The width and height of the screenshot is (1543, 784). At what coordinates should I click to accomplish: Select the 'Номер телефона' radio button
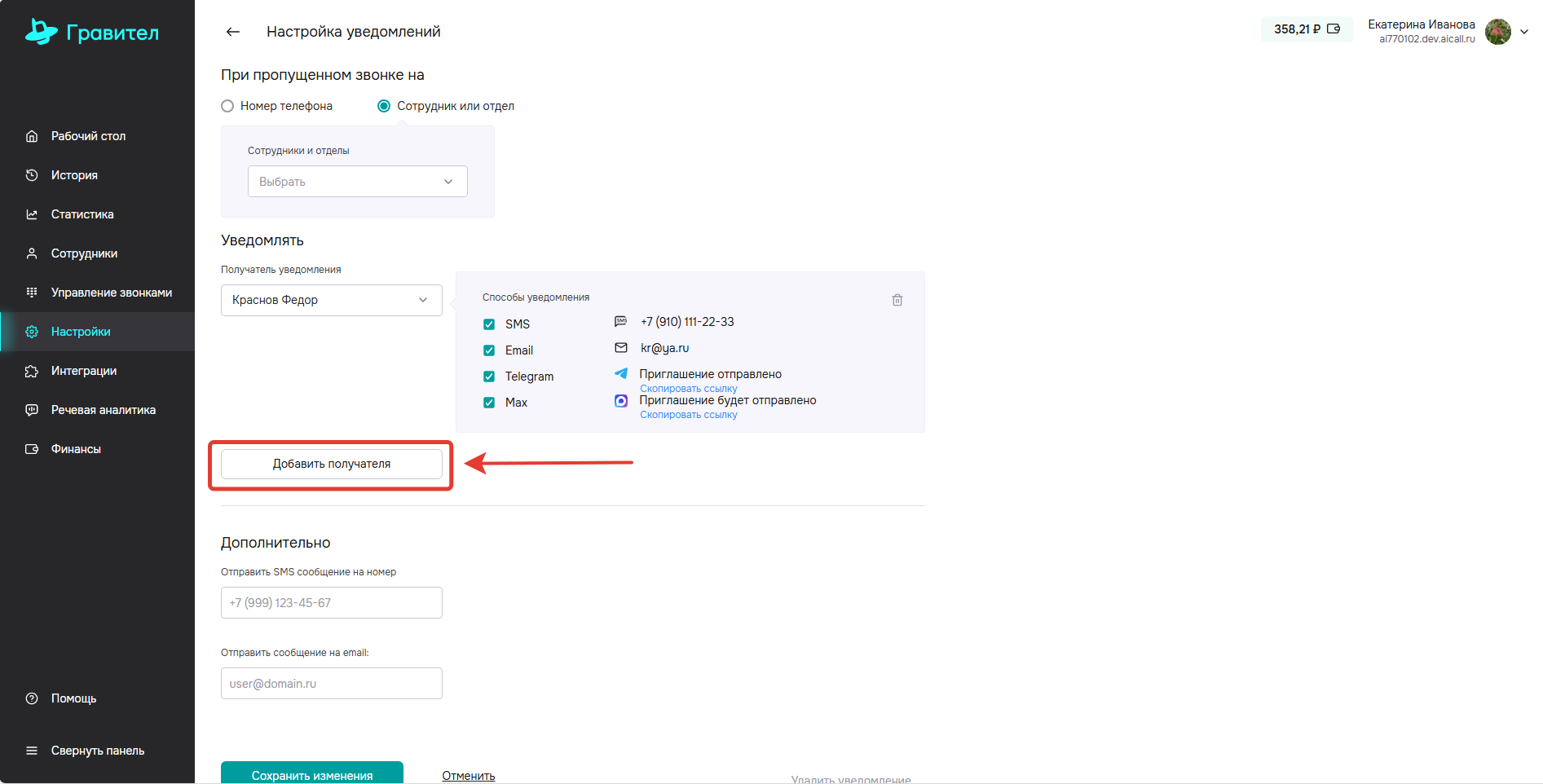click(x=227, y=106)
